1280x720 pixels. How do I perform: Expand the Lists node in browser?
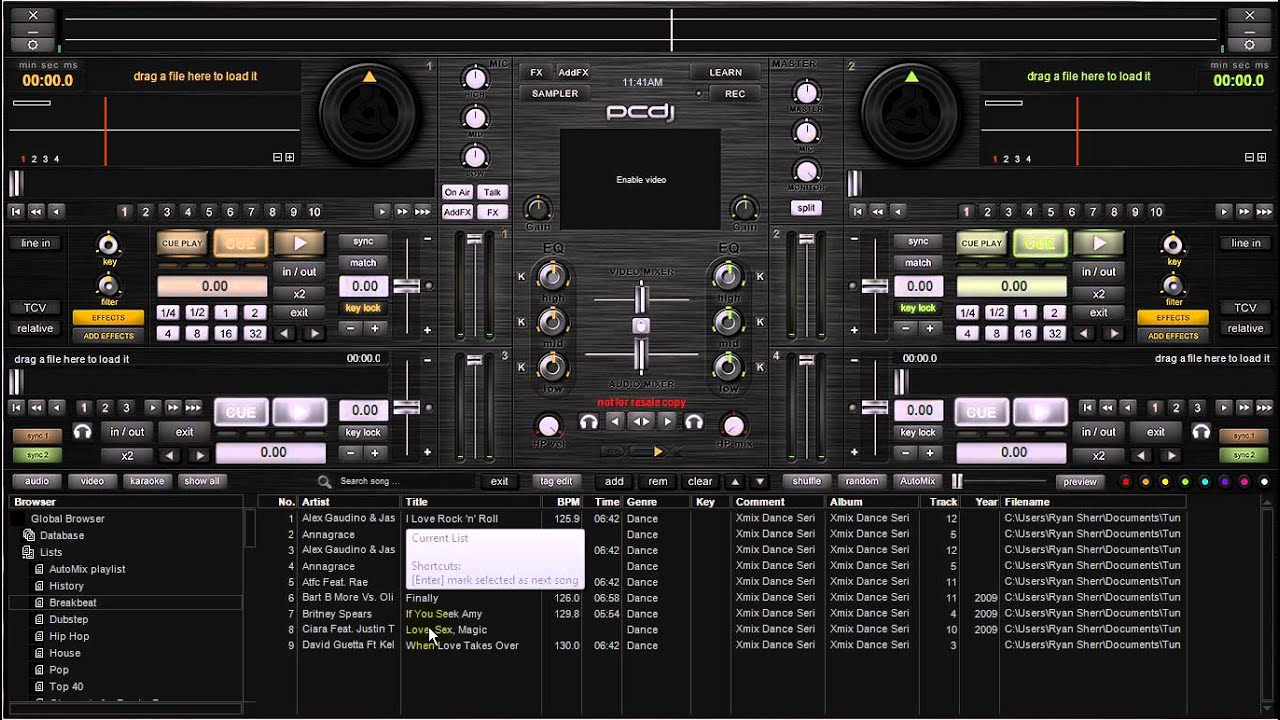[28, 552]
